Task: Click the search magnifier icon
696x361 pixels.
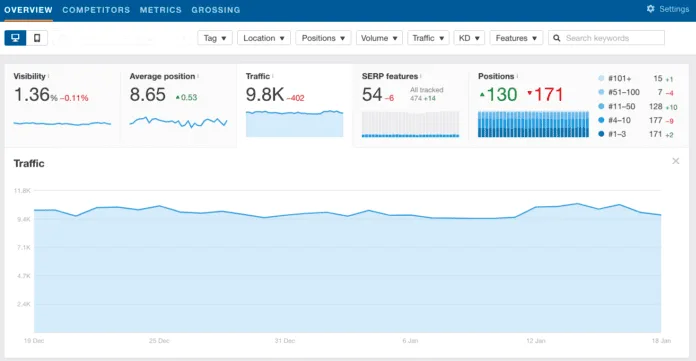Action: coord(557,38)
